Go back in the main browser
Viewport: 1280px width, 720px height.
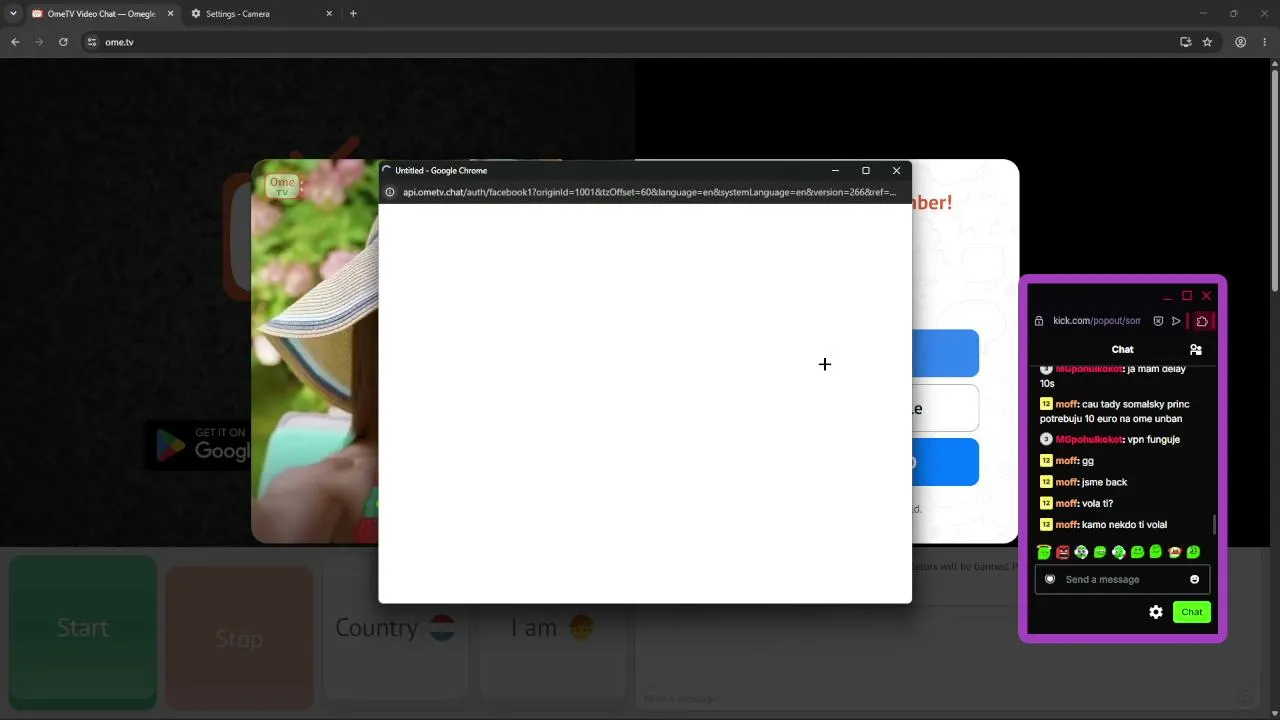pos(15,42)
